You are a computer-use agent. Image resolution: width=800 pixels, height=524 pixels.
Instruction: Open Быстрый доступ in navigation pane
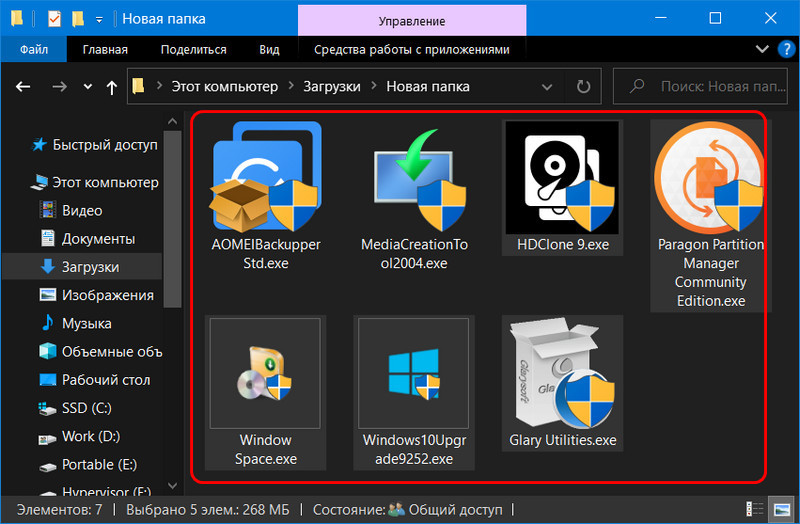[95, 145]
